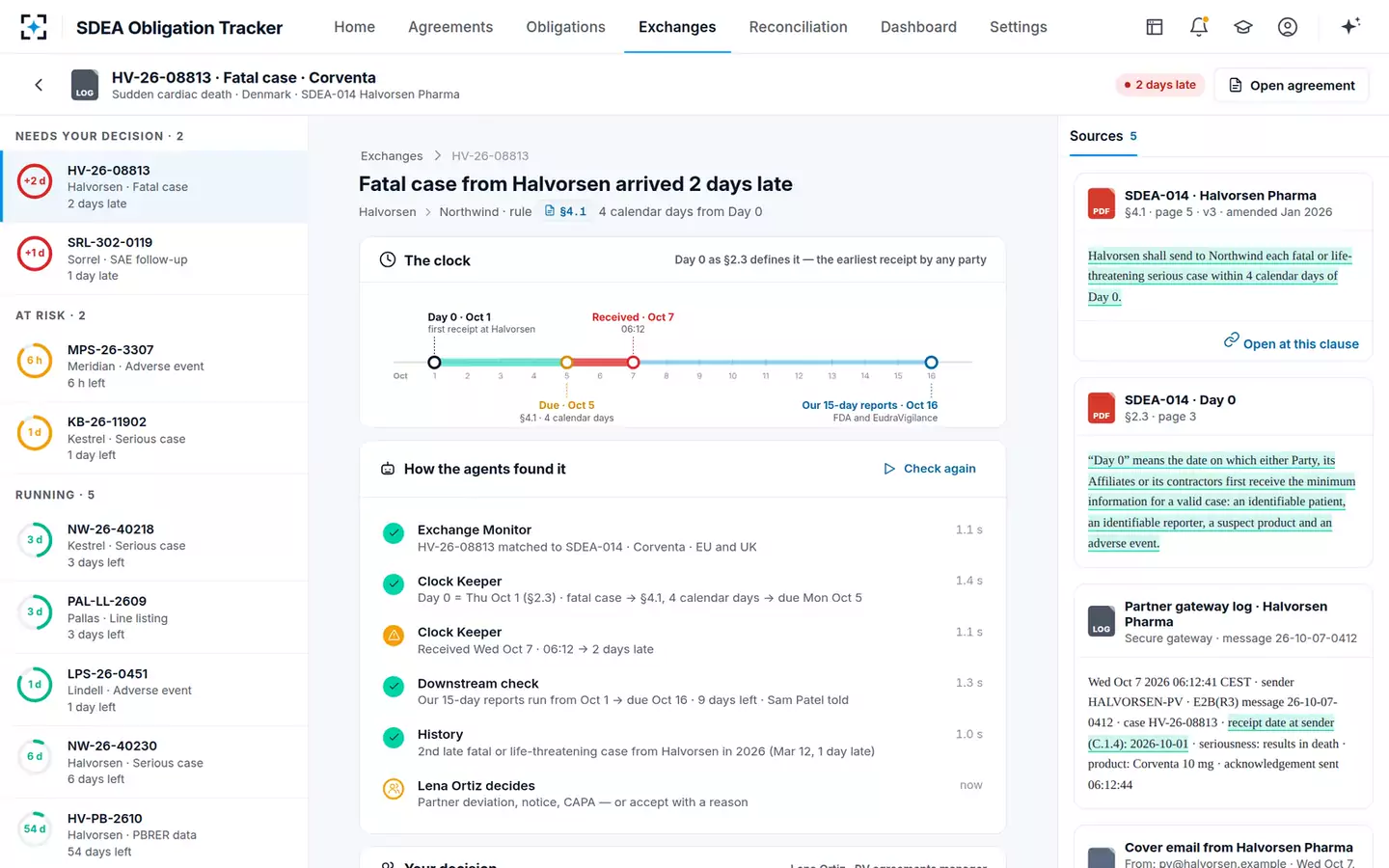Viewport: 1389px width, 868px height.
Task: Click the LOG icon on Partner gateway log card
Action: pyautogui.click(x=1102, y=621)
